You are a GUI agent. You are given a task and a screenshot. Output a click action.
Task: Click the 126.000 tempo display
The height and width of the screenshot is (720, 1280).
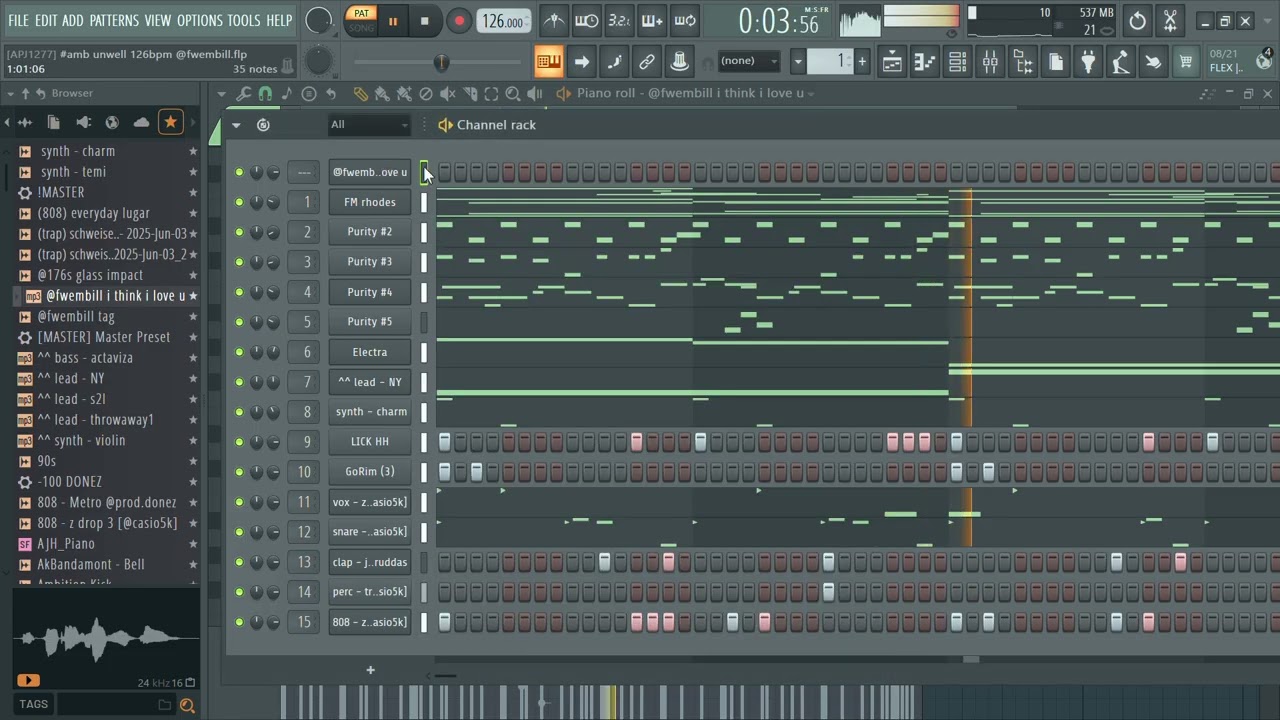pos(504,21)
